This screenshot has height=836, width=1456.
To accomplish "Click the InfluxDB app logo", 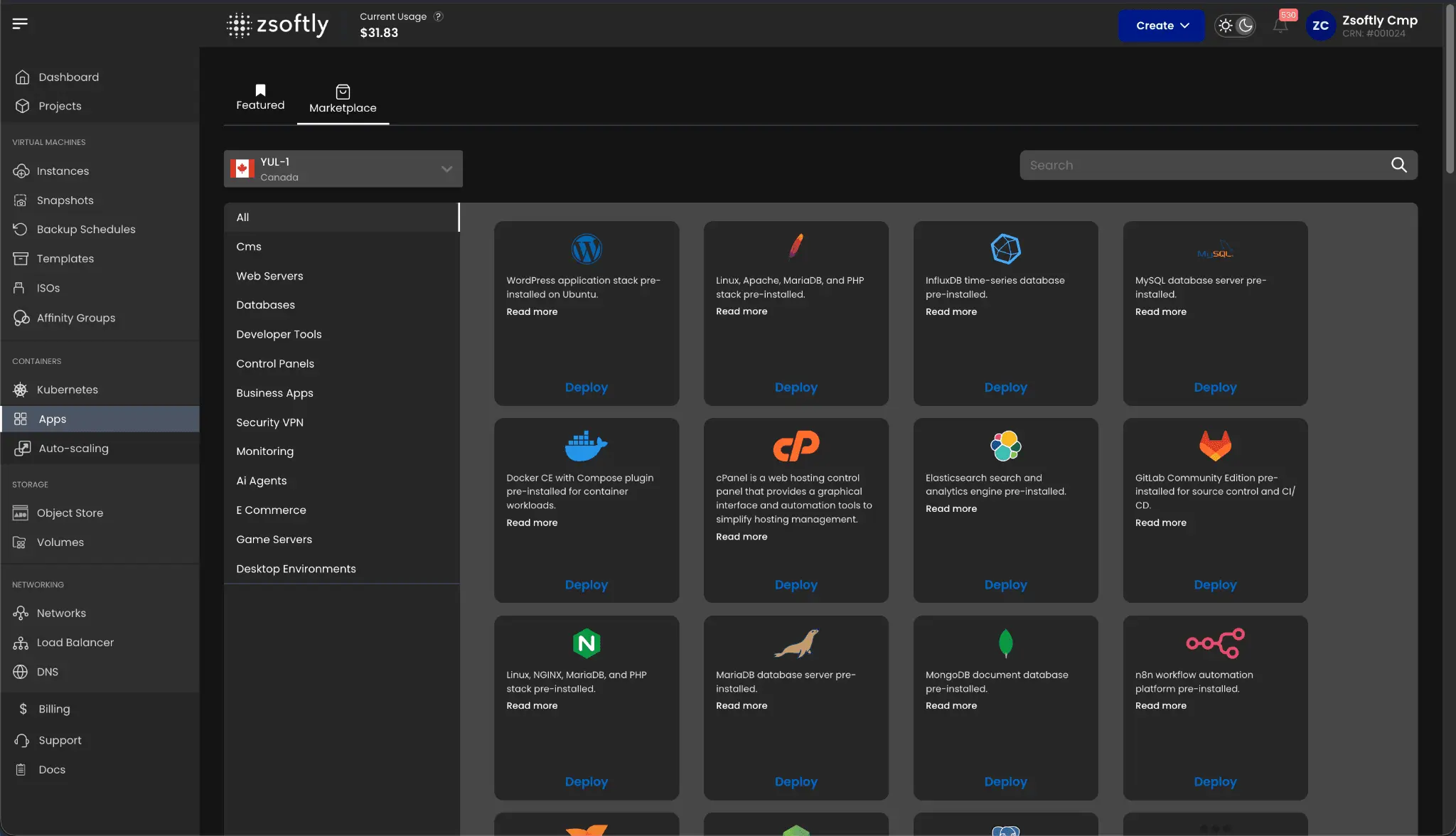I will pyautogui.click(x=1006, y=249).
